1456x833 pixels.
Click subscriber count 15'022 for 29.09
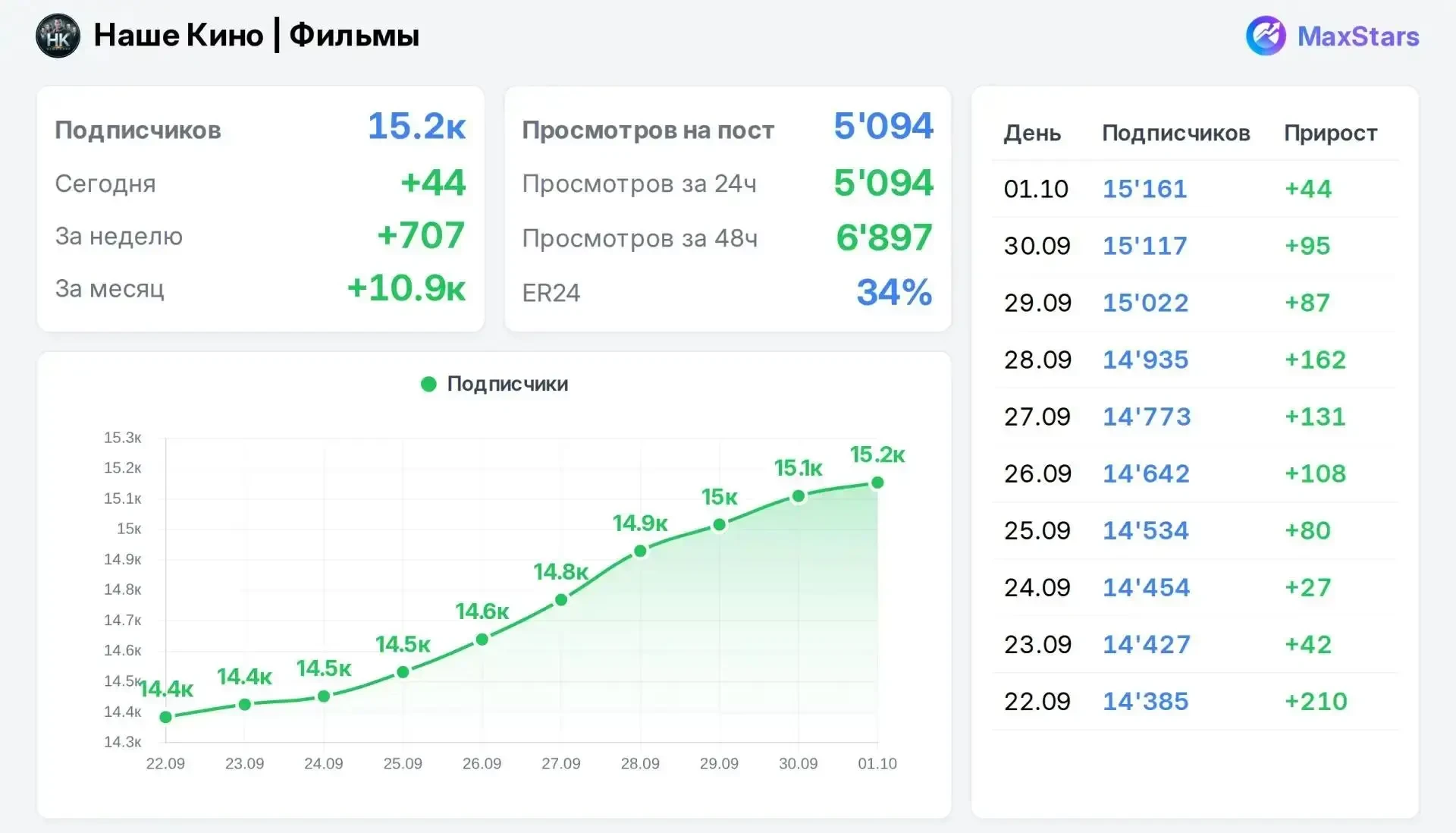(1145, 302)
